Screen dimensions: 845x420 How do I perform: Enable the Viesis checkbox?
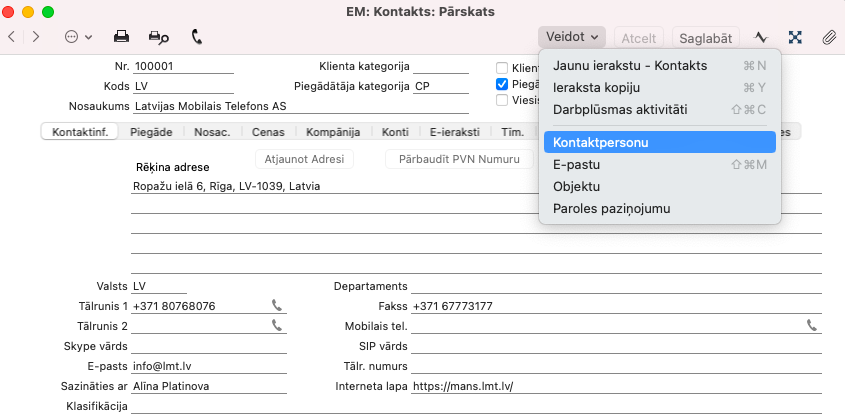[502, 100]
